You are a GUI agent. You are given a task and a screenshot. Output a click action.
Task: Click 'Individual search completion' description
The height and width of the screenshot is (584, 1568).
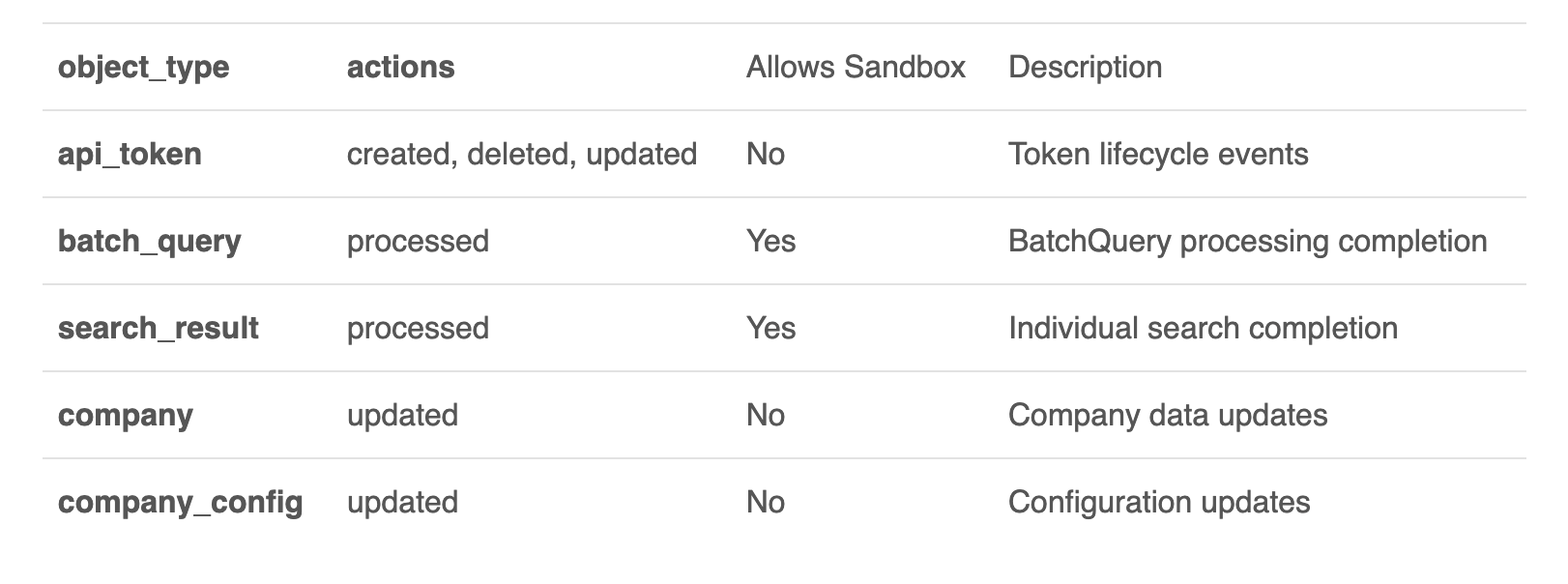tap(1204, 329)
